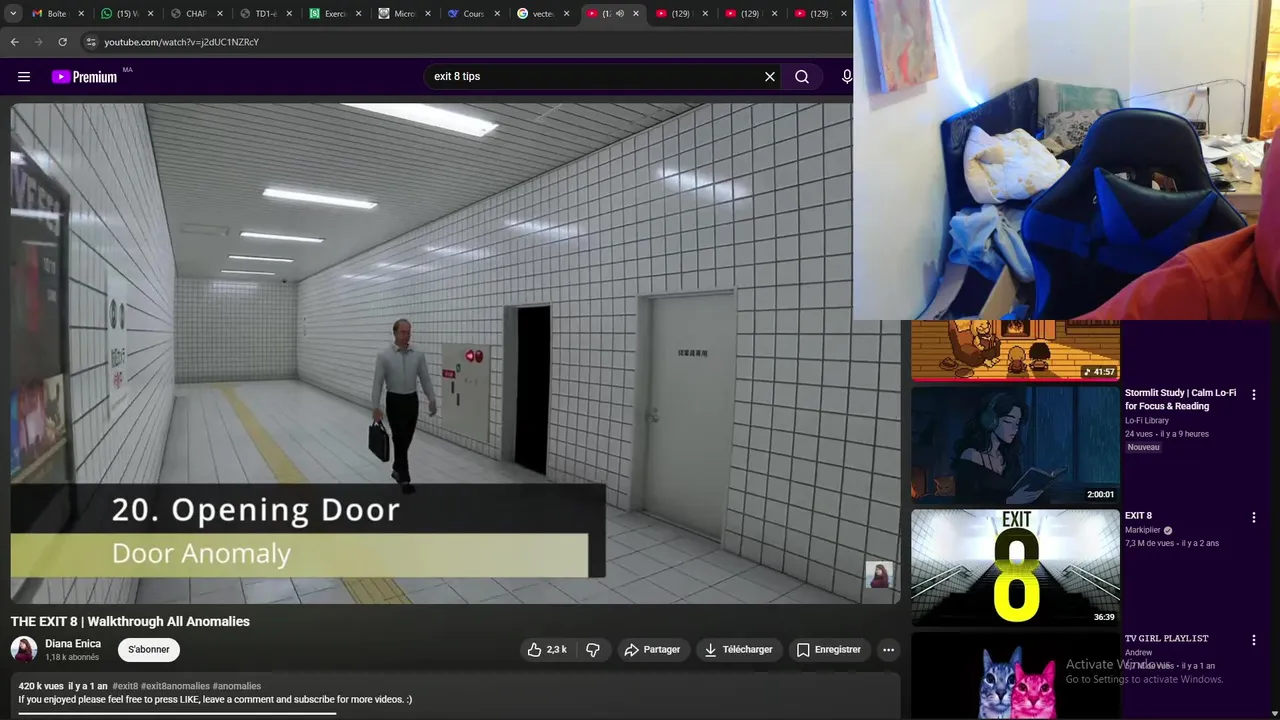This screenshot has width=1280, height=720.
Task: Mute the active tab via speaker icon
Action: click(x=620, y=14)
